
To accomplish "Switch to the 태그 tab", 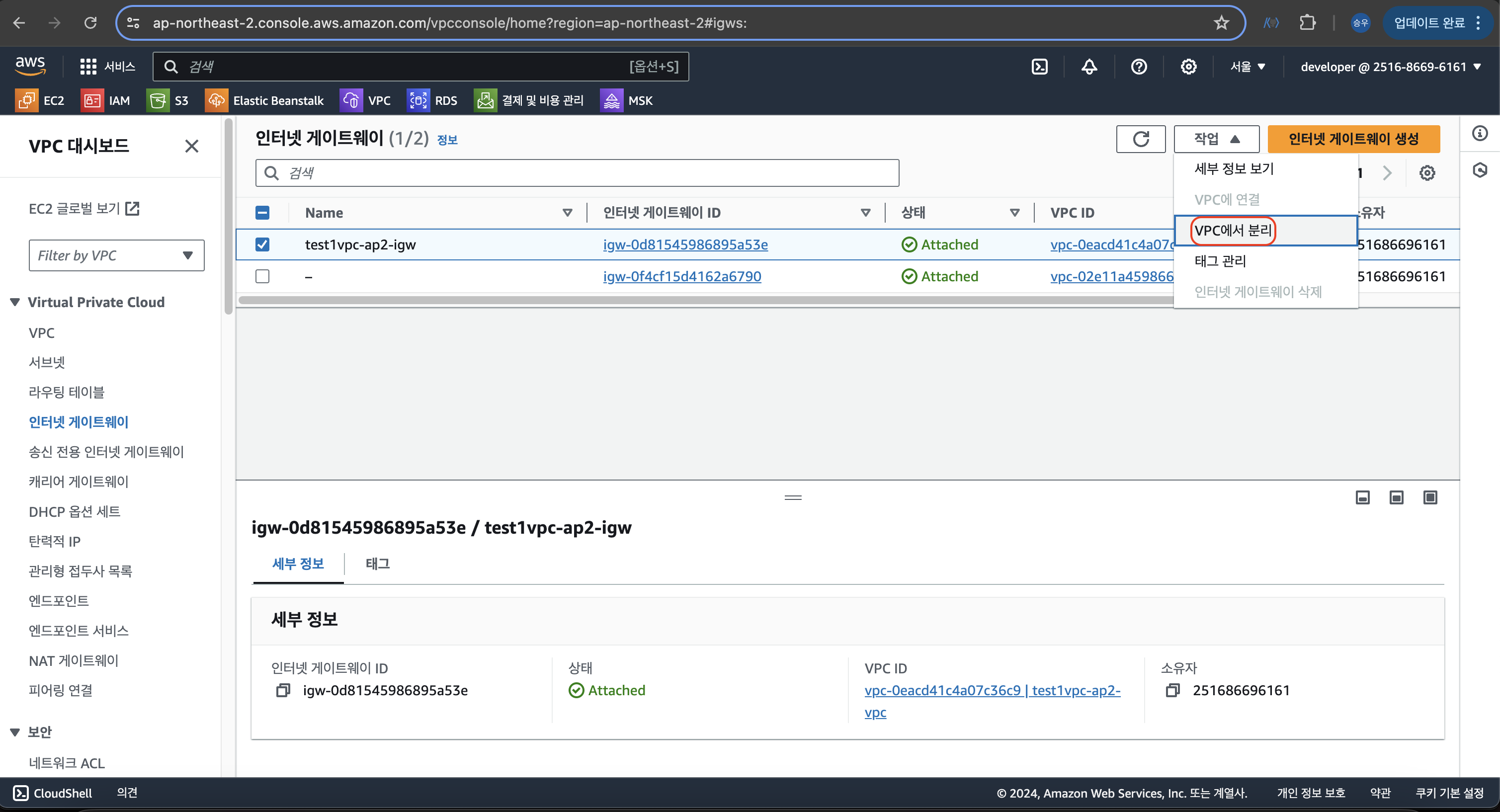I will 377,564.
